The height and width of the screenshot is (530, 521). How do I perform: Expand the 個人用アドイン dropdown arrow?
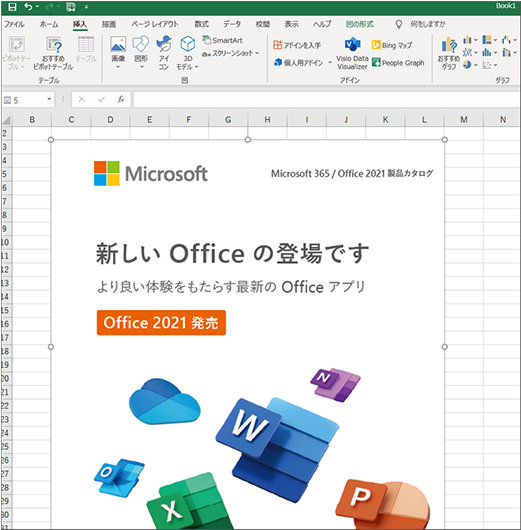330,63
